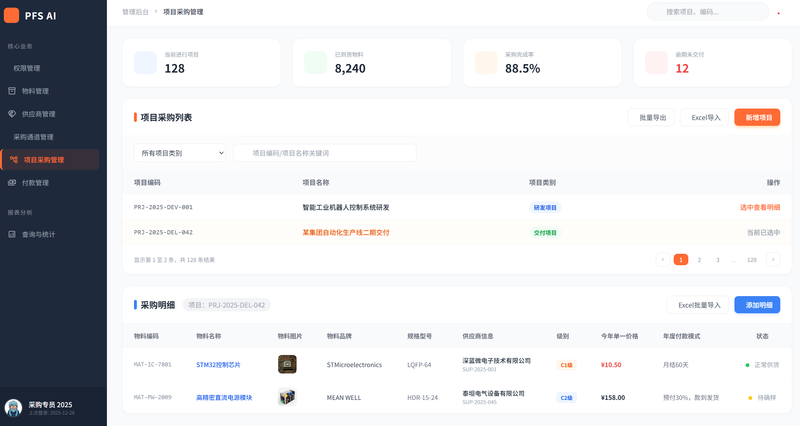
Task: Go to next page with right chevron
Action: (x=773, y=260)
